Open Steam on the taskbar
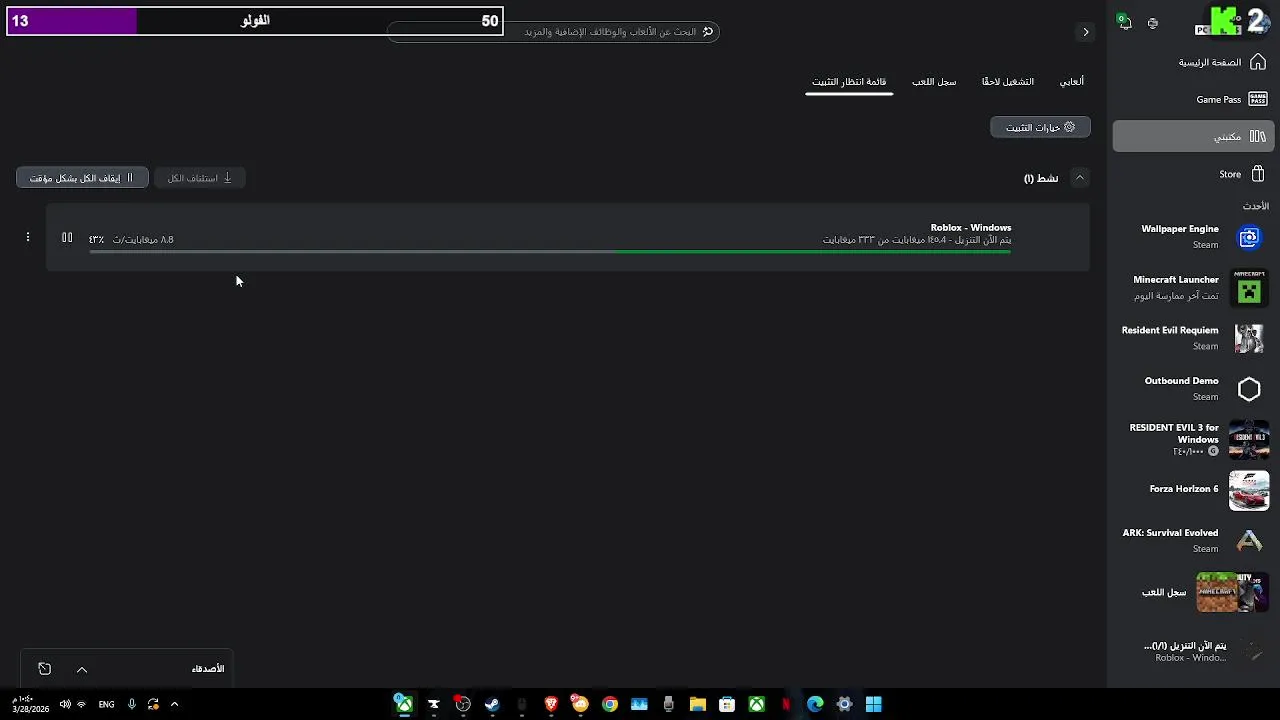The image size is (1280, 720). click(x=492, y=704)
